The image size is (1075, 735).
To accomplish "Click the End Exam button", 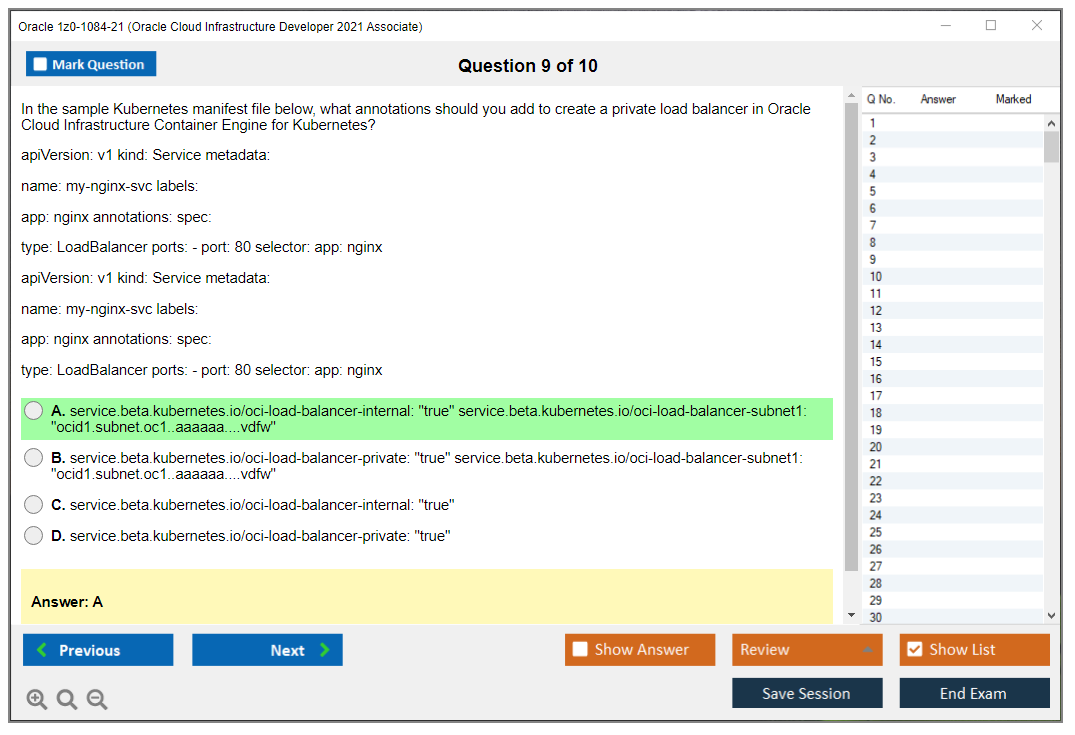I will coord(974,692).
